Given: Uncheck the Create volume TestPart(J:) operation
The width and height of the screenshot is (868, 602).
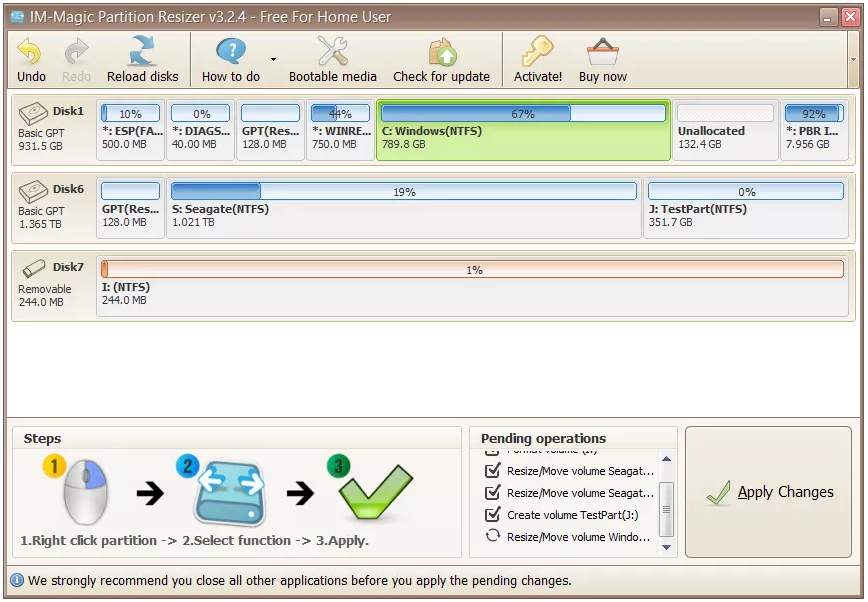Looking at the screenshot, I should coord(492,515).
